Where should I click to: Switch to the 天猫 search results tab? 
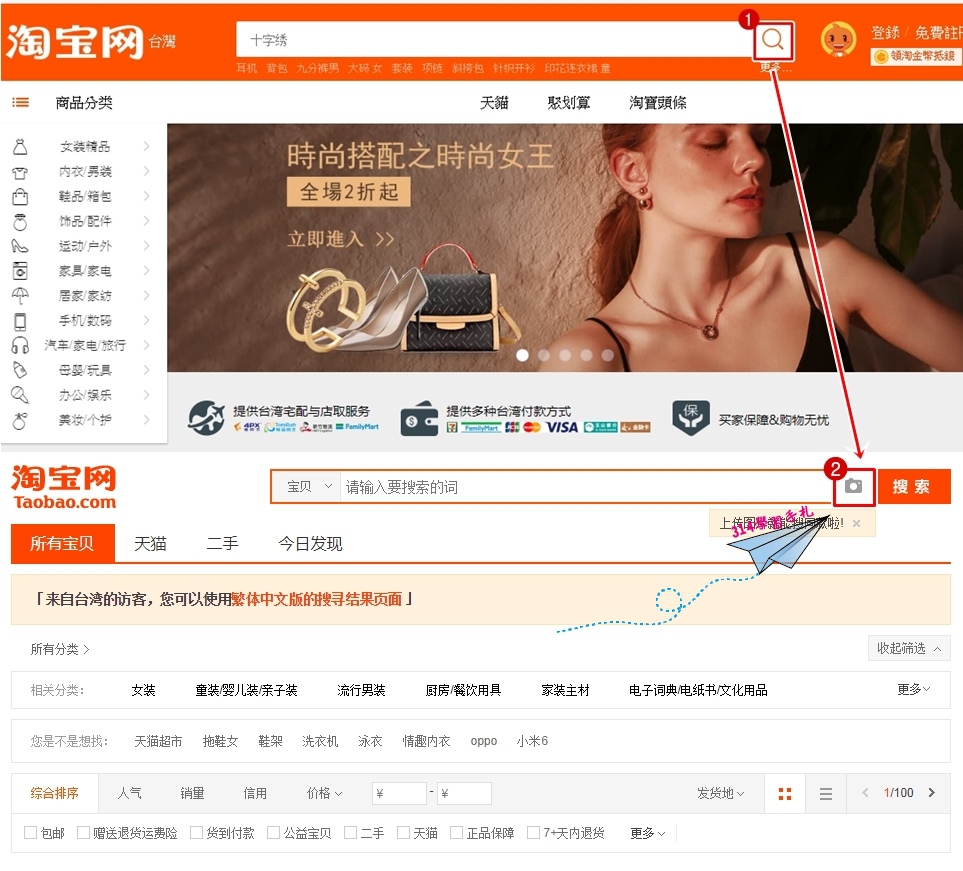point(150,544)
